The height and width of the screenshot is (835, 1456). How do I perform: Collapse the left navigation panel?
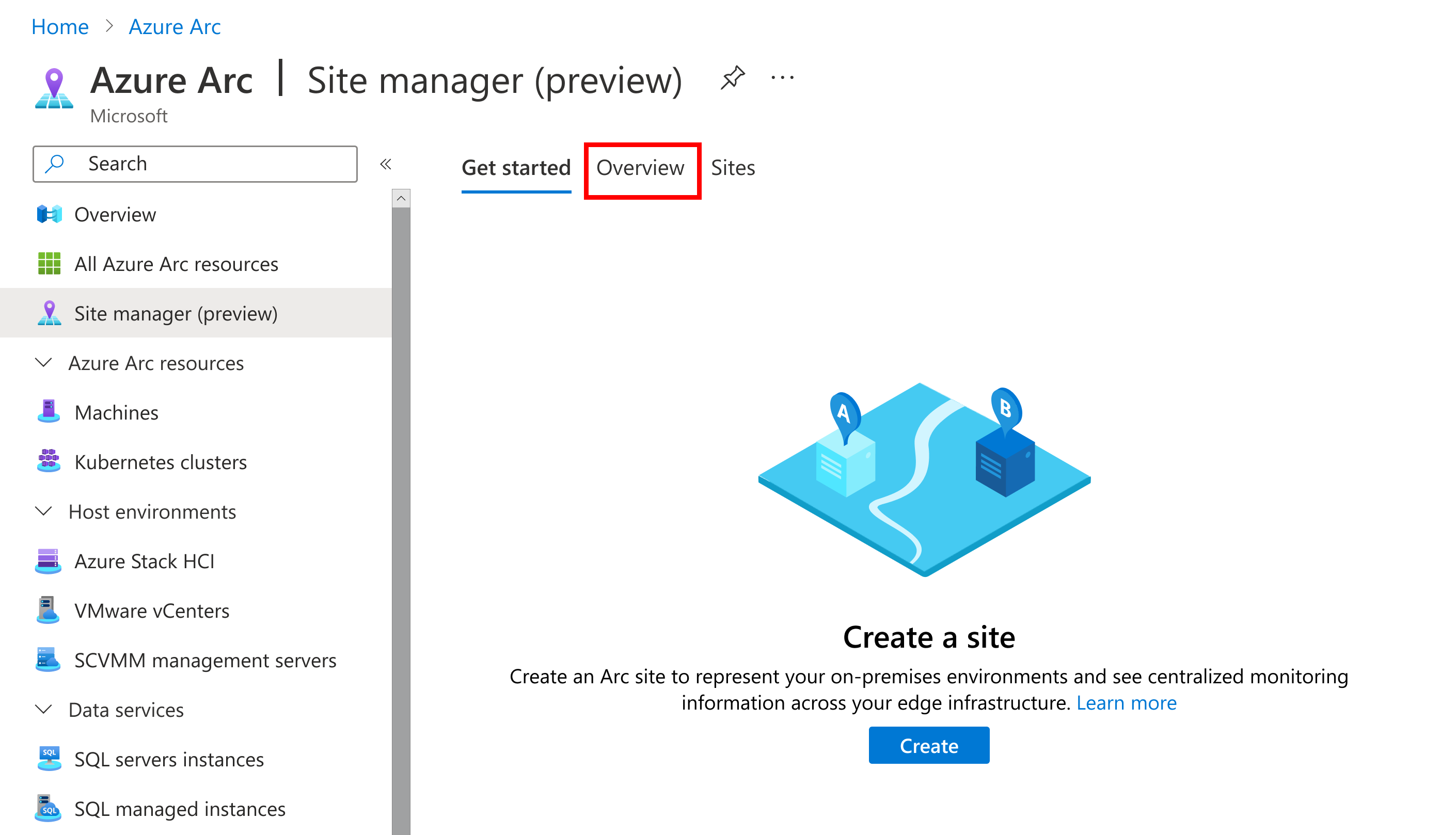click(x=387, y=163)
